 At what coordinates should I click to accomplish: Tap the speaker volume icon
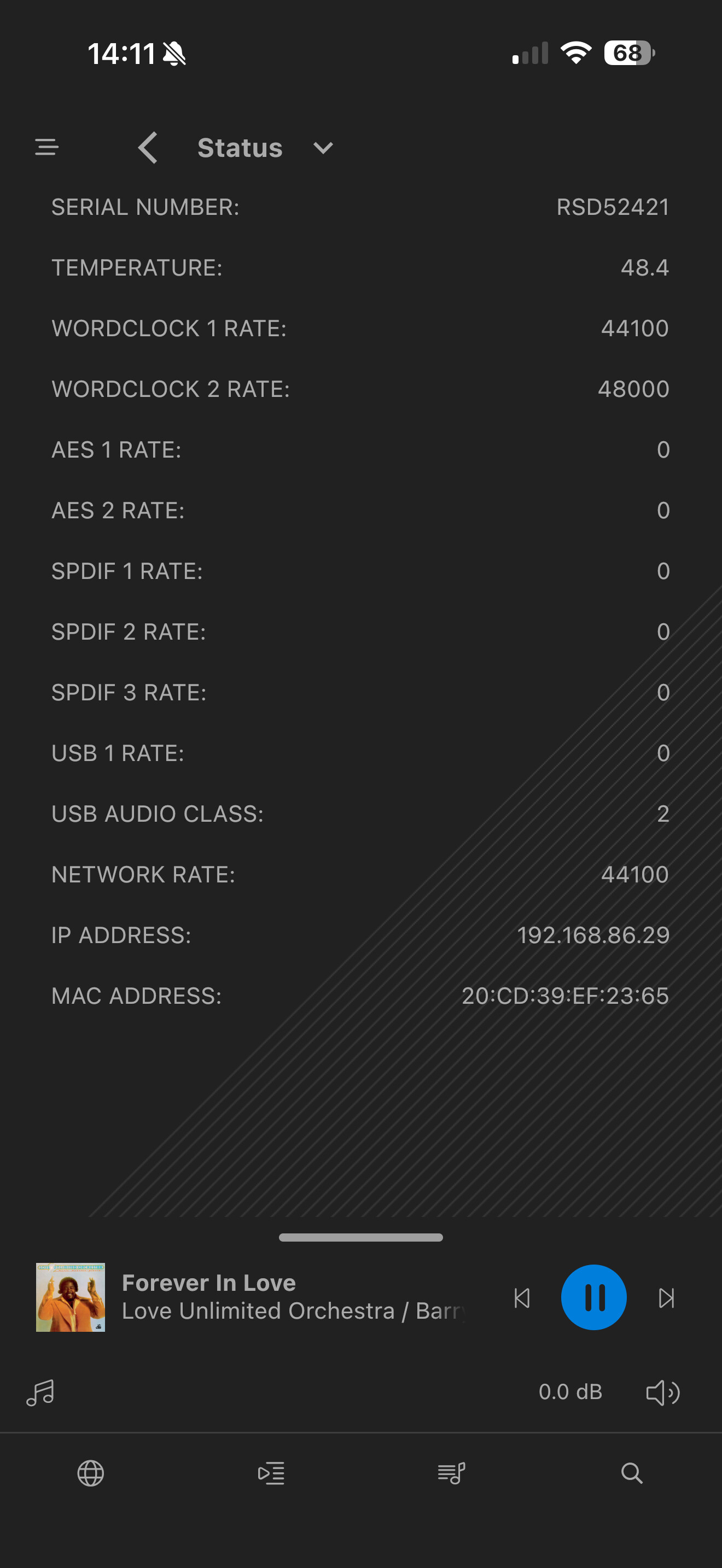(662, 1392)
